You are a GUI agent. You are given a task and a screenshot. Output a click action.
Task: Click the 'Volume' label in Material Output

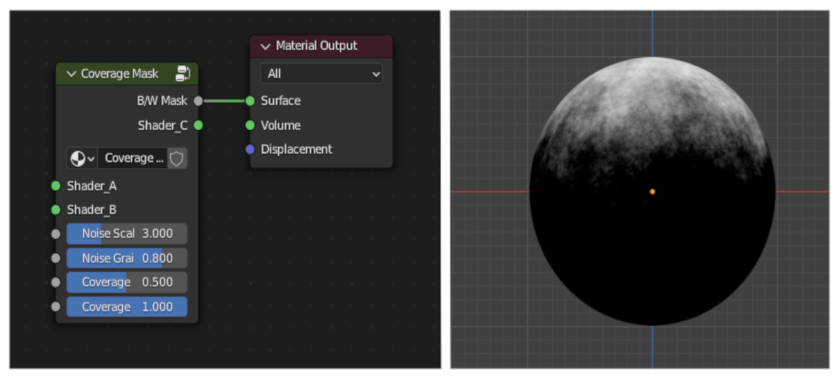point(280,125)
